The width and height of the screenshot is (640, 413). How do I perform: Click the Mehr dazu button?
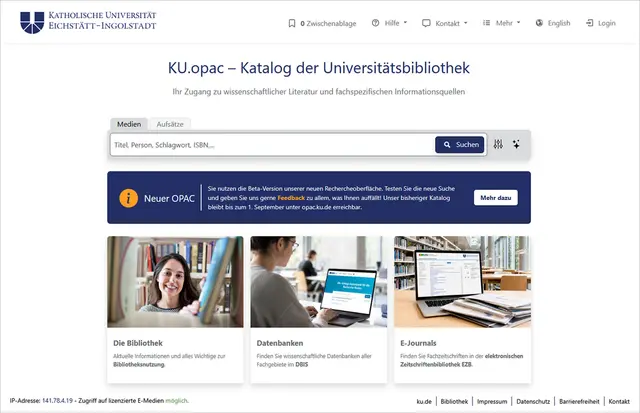click(496, 198)
